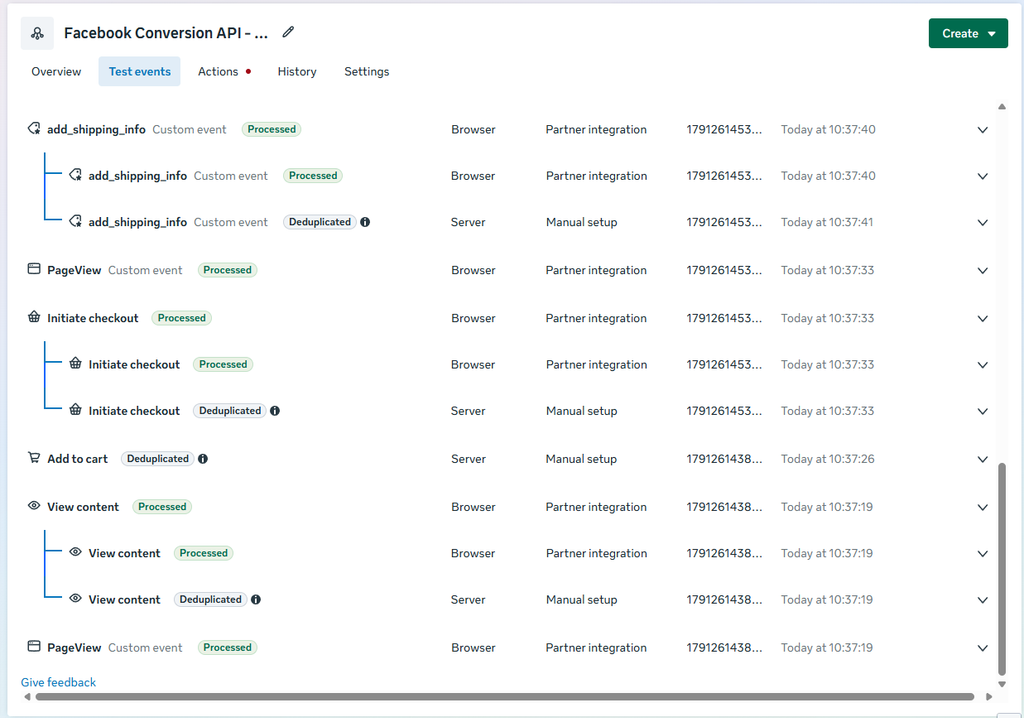This screenshot has height=718, width=1024.
Task: Click the Add to cart shopping cart icon
Action: pos(34,458)
